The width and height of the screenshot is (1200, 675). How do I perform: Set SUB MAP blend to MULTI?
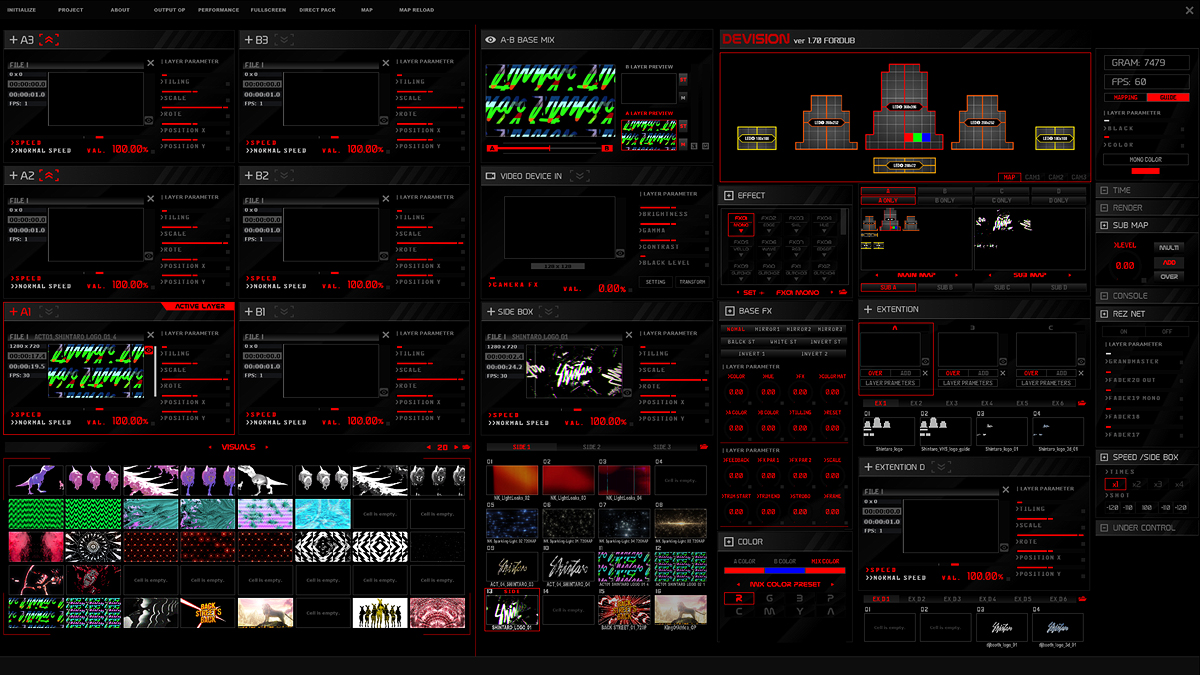(1169, 247)
